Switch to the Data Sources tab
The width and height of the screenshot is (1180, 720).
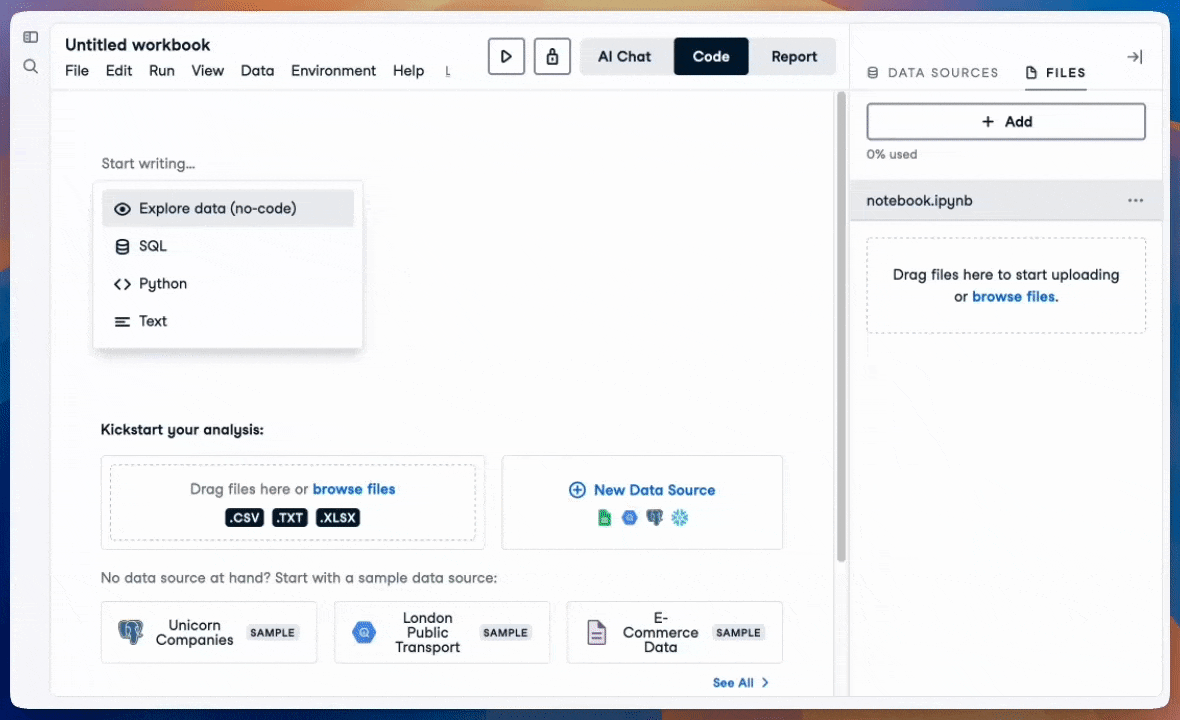(x=932, y=73)
